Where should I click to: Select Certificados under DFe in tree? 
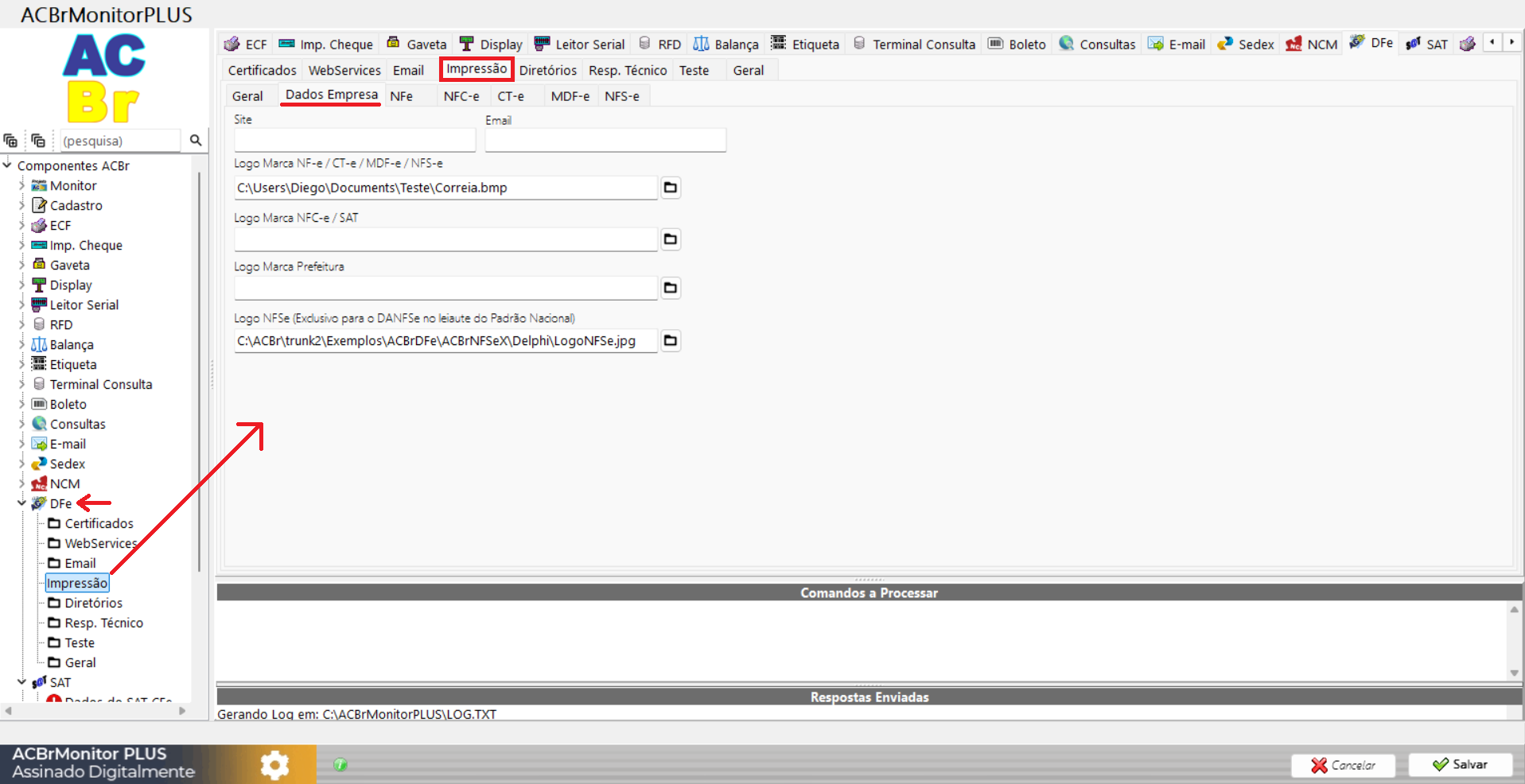click(x=99, y=523)
